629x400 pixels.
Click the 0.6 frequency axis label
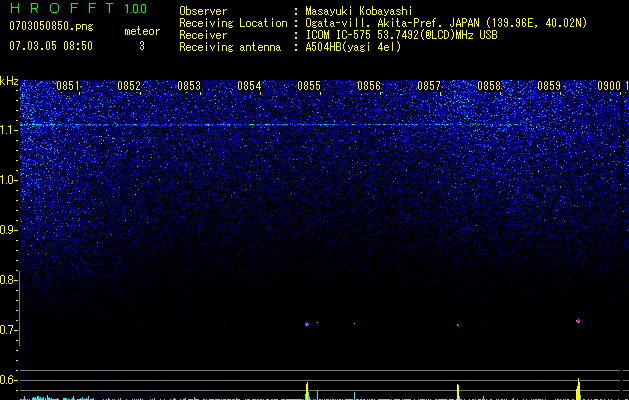[x=8, y=380]
